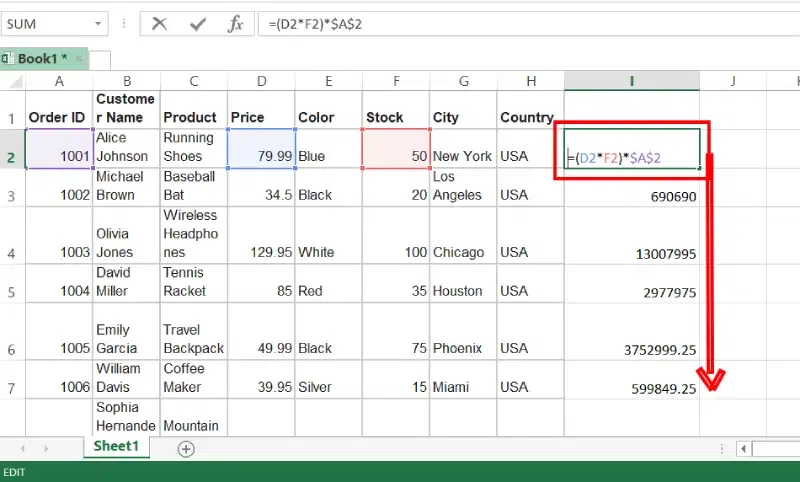The height and width of the screenshot is (482, 800).
Task: Click the Name Box showing SUM
Action: [45, 24]
